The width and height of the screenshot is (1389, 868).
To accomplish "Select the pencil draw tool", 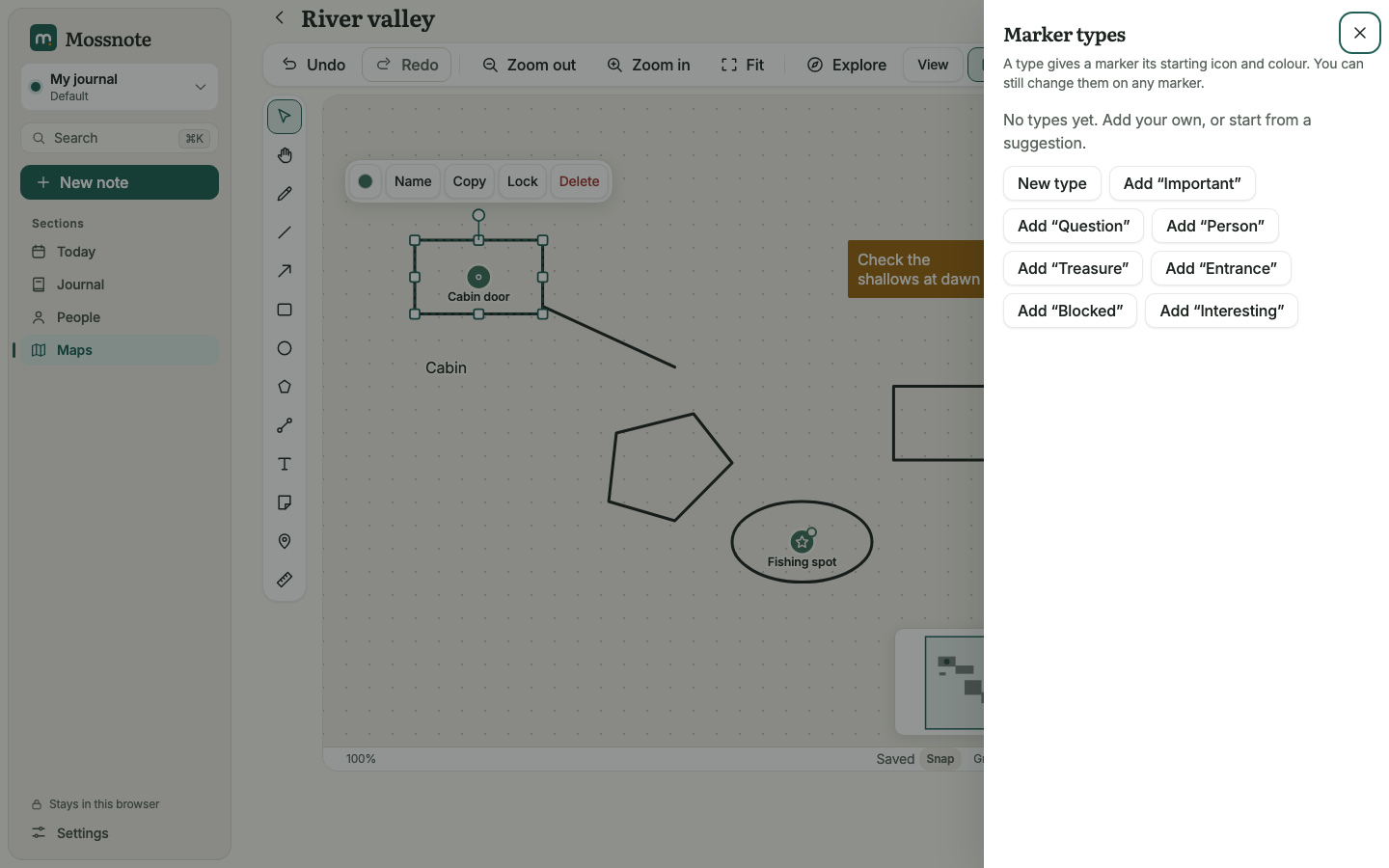I will pyautogui.click(x=285, y=194).
